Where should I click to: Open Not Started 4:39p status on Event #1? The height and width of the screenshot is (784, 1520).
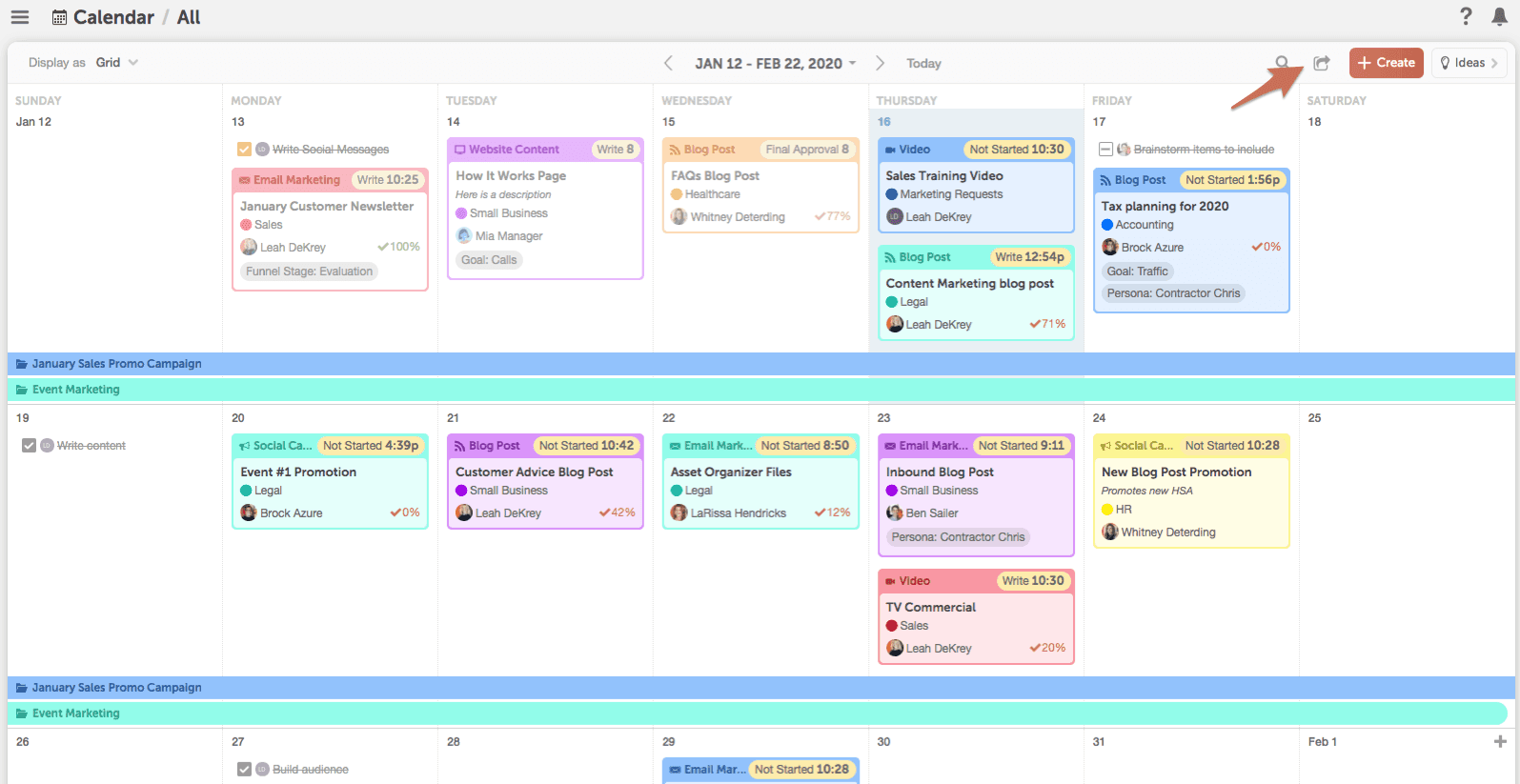(x=371, y=446)
